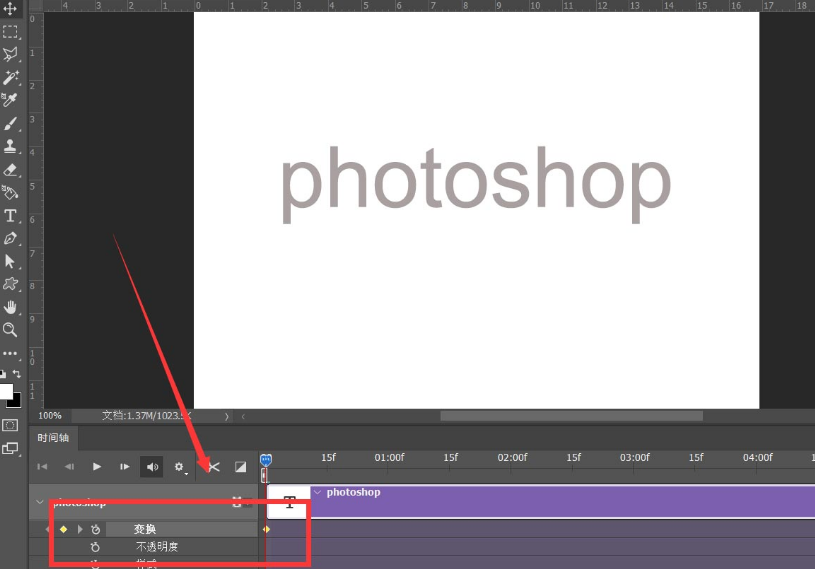Collapse the photoshop layer track properties
The height and width of the screenshot is (569, 815).
click(40, 502)
